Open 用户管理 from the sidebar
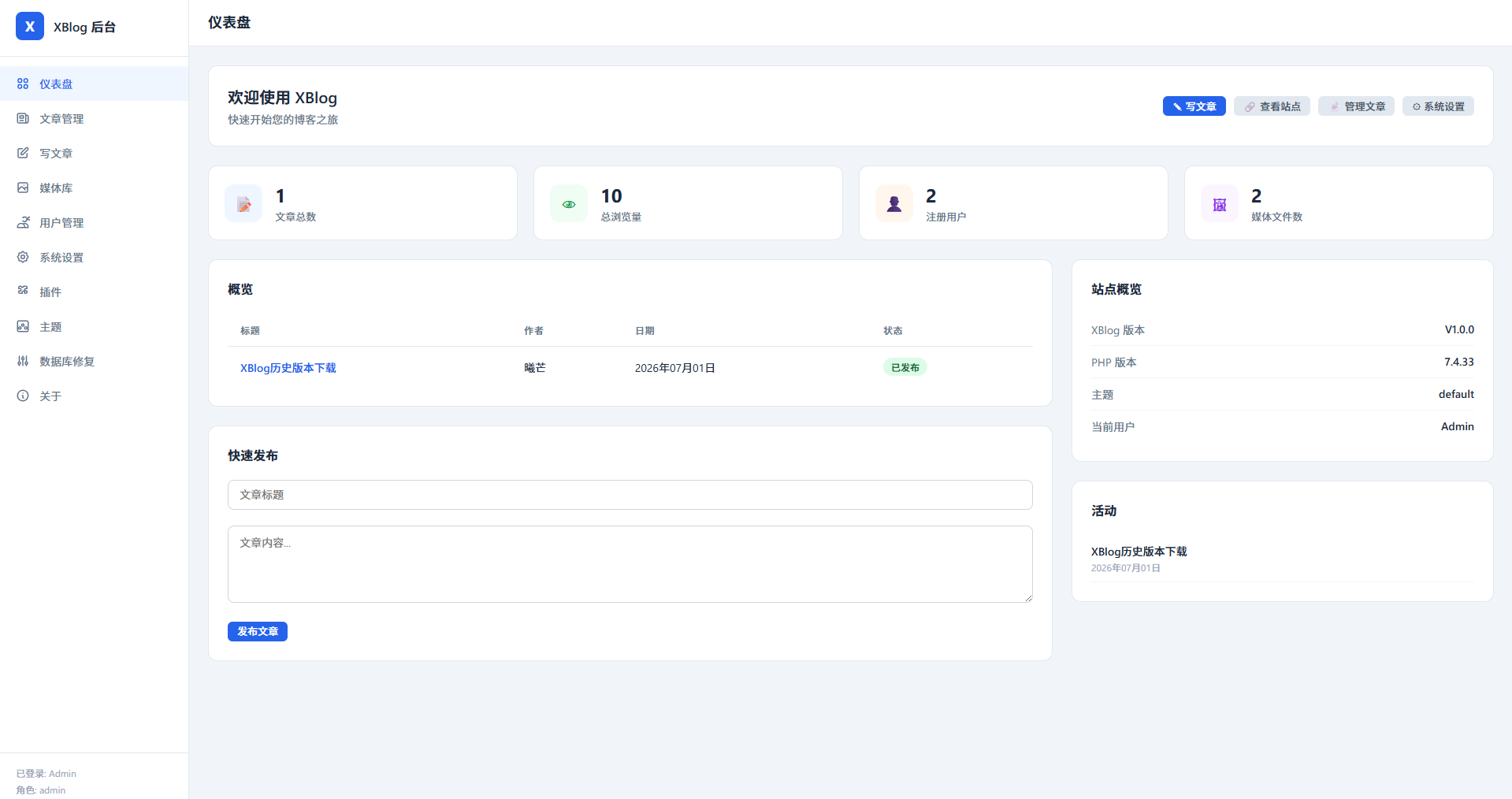The width and height of the screenshot is (1512, 799). tap(94, 222)
